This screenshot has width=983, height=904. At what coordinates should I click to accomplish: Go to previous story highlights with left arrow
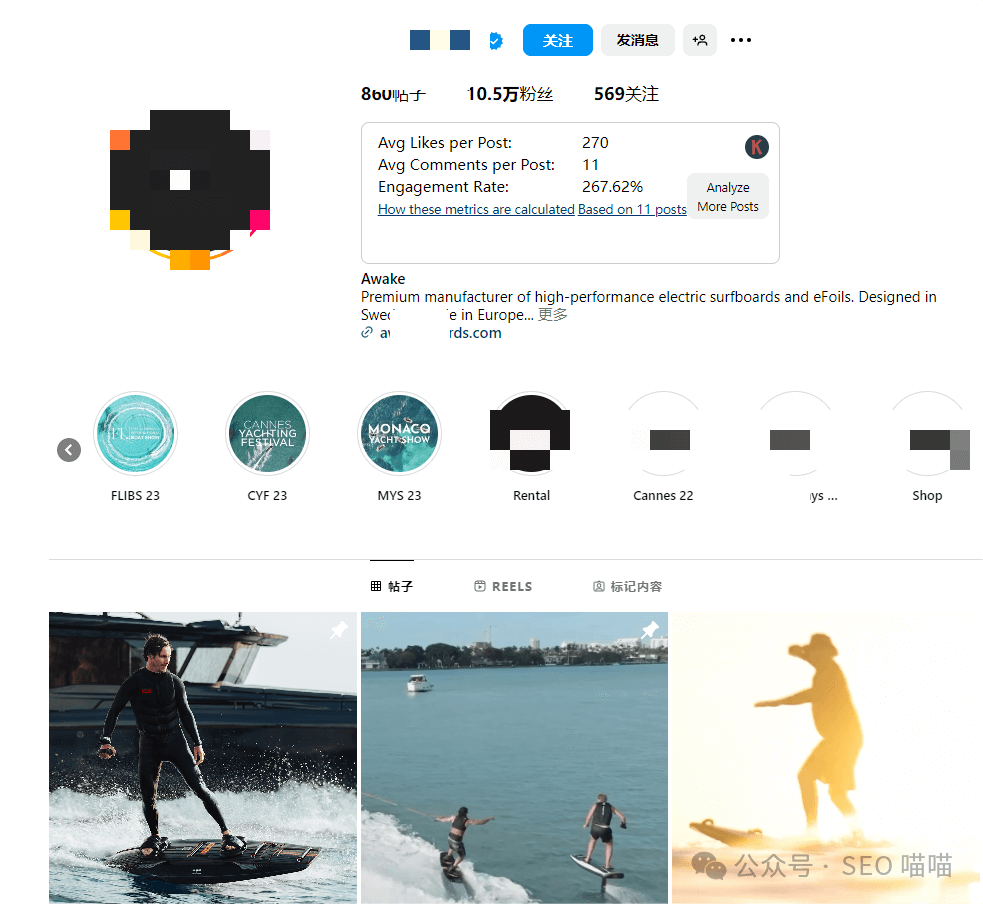(69, 449)
